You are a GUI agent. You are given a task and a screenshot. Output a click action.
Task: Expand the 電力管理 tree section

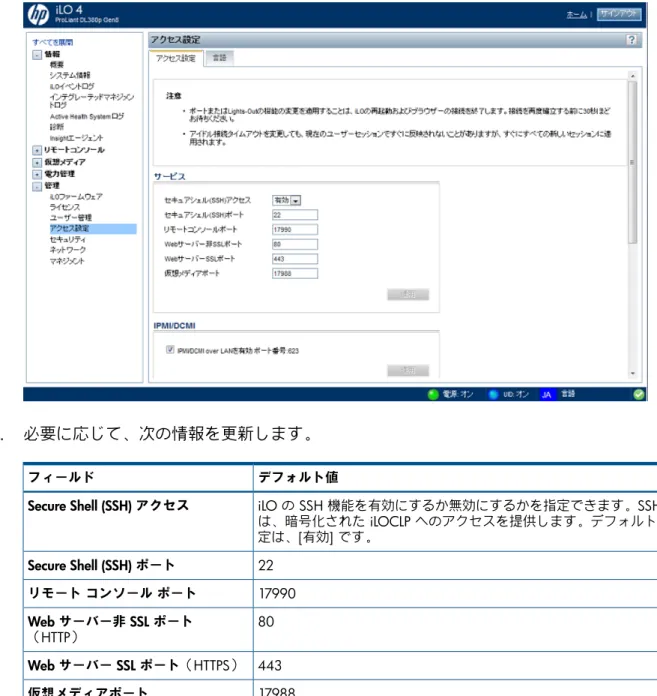(37, 174)
